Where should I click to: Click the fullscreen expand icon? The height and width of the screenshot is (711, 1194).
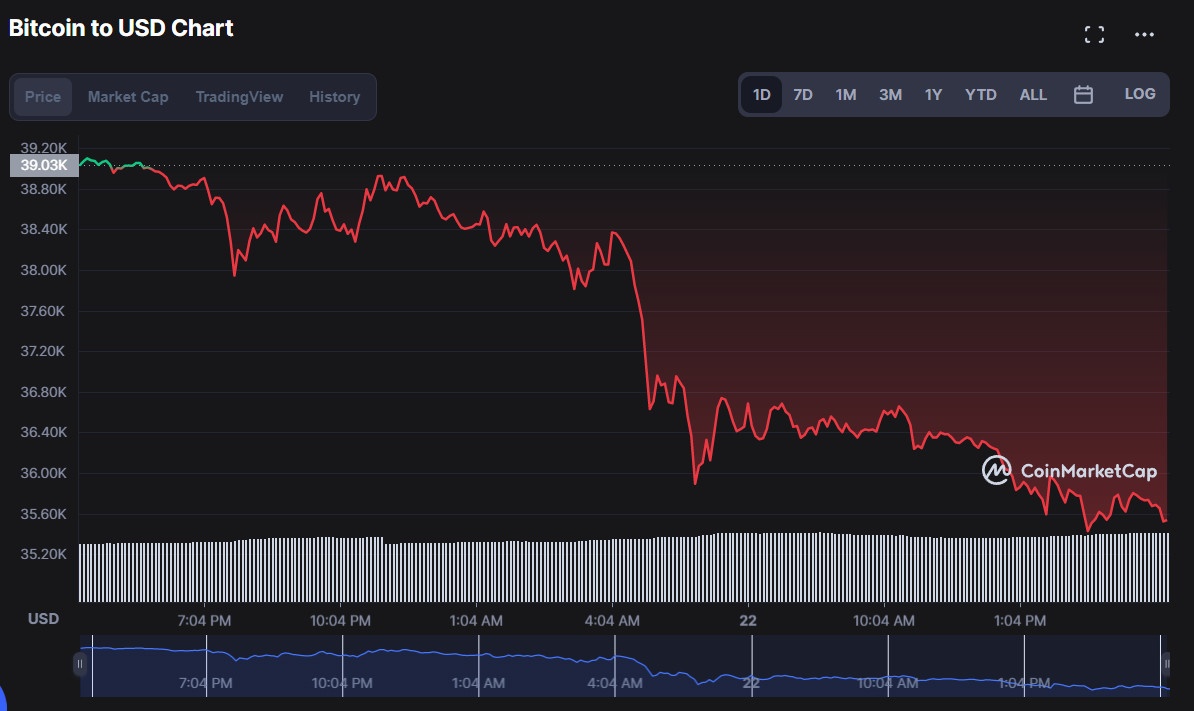[x=1094, y=35]
